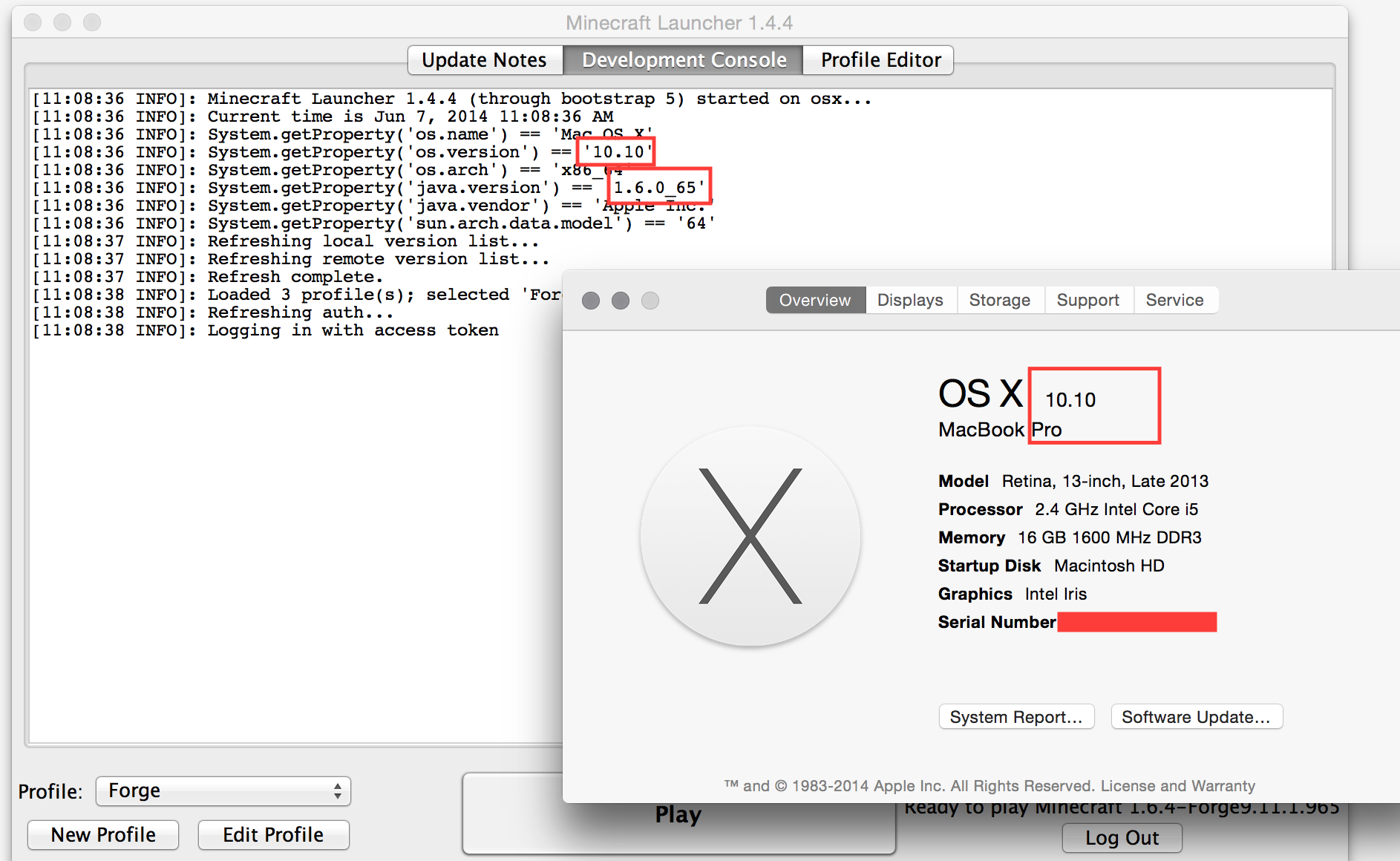1400x861 pixels.
Task: Switch to the Displays tab
Action: click(x=910, y=300)
